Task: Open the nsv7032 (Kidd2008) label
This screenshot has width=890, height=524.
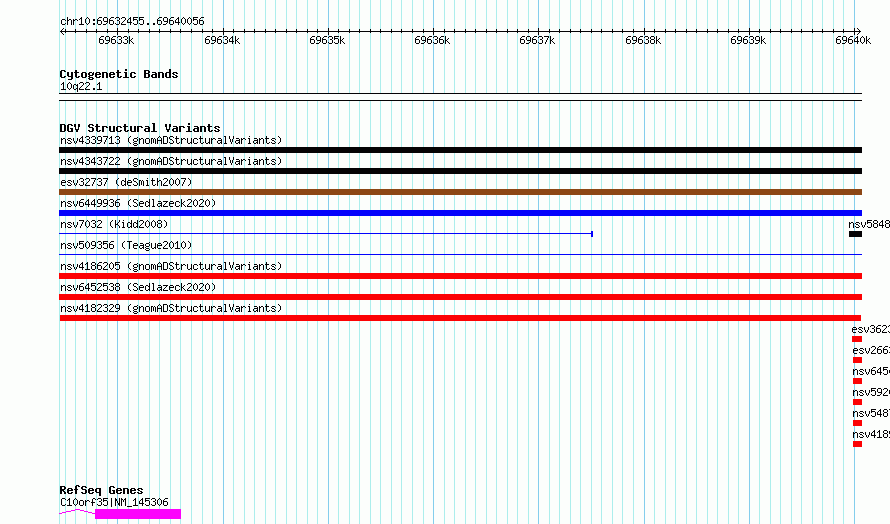Action: [114, 224]
